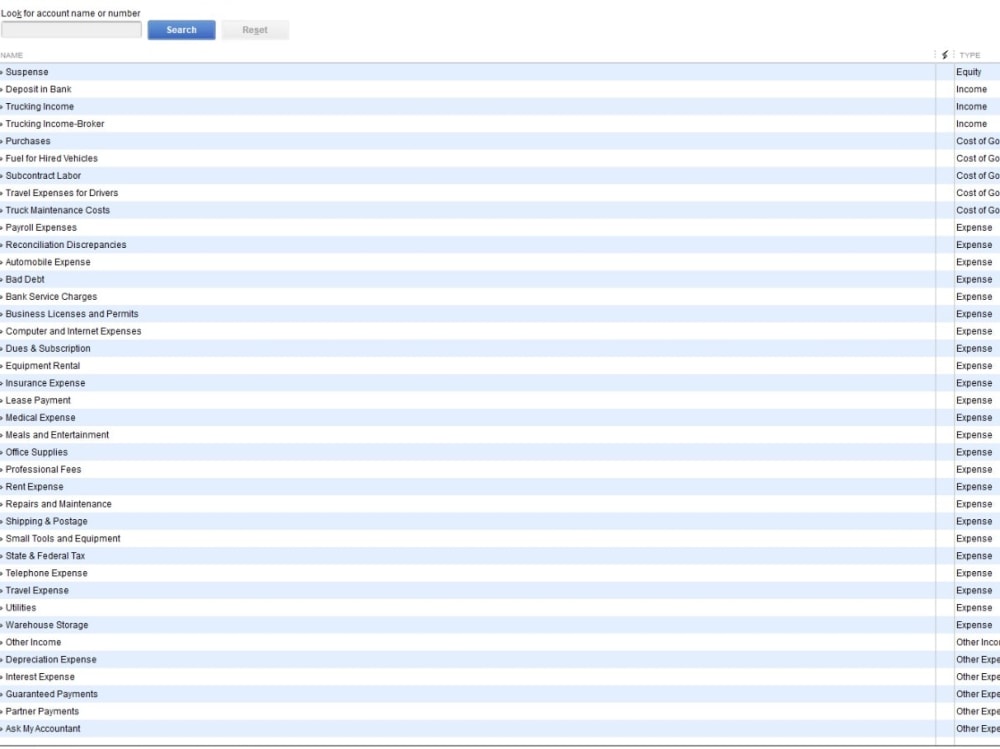Click the lightning bolt column header icon
Screen dimensions: 1000x749
click(945, 55)
